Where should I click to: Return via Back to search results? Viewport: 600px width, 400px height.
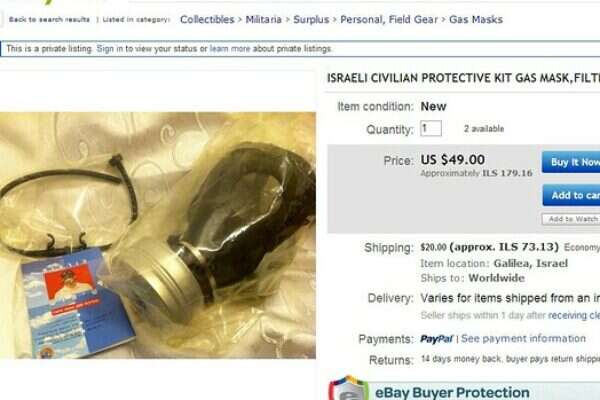point(49,20)
